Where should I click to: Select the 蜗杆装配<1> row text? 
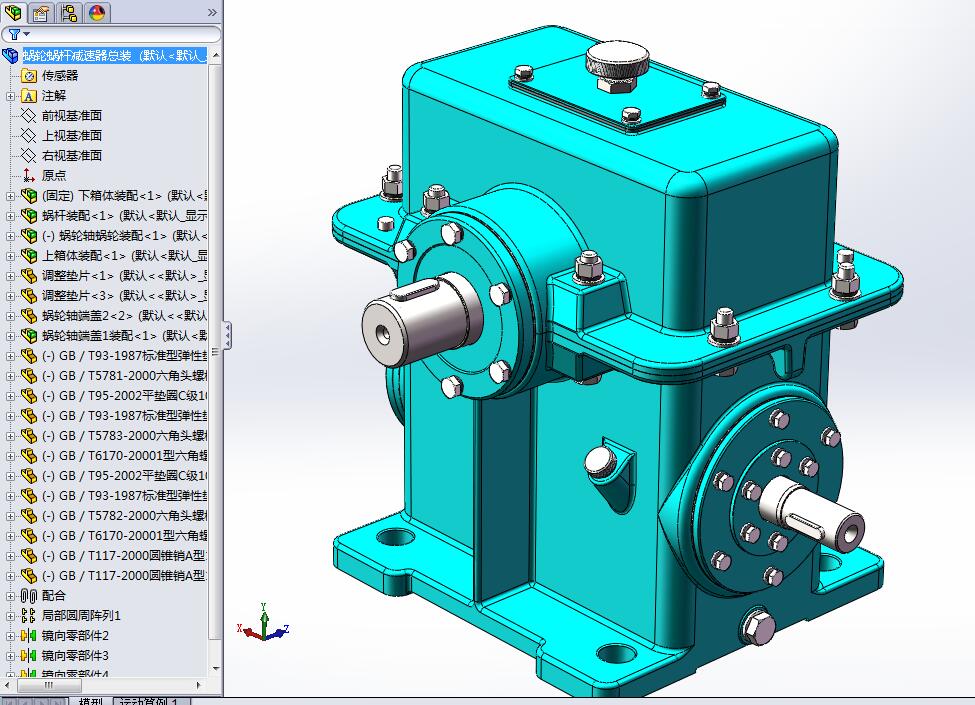(124, 216)
